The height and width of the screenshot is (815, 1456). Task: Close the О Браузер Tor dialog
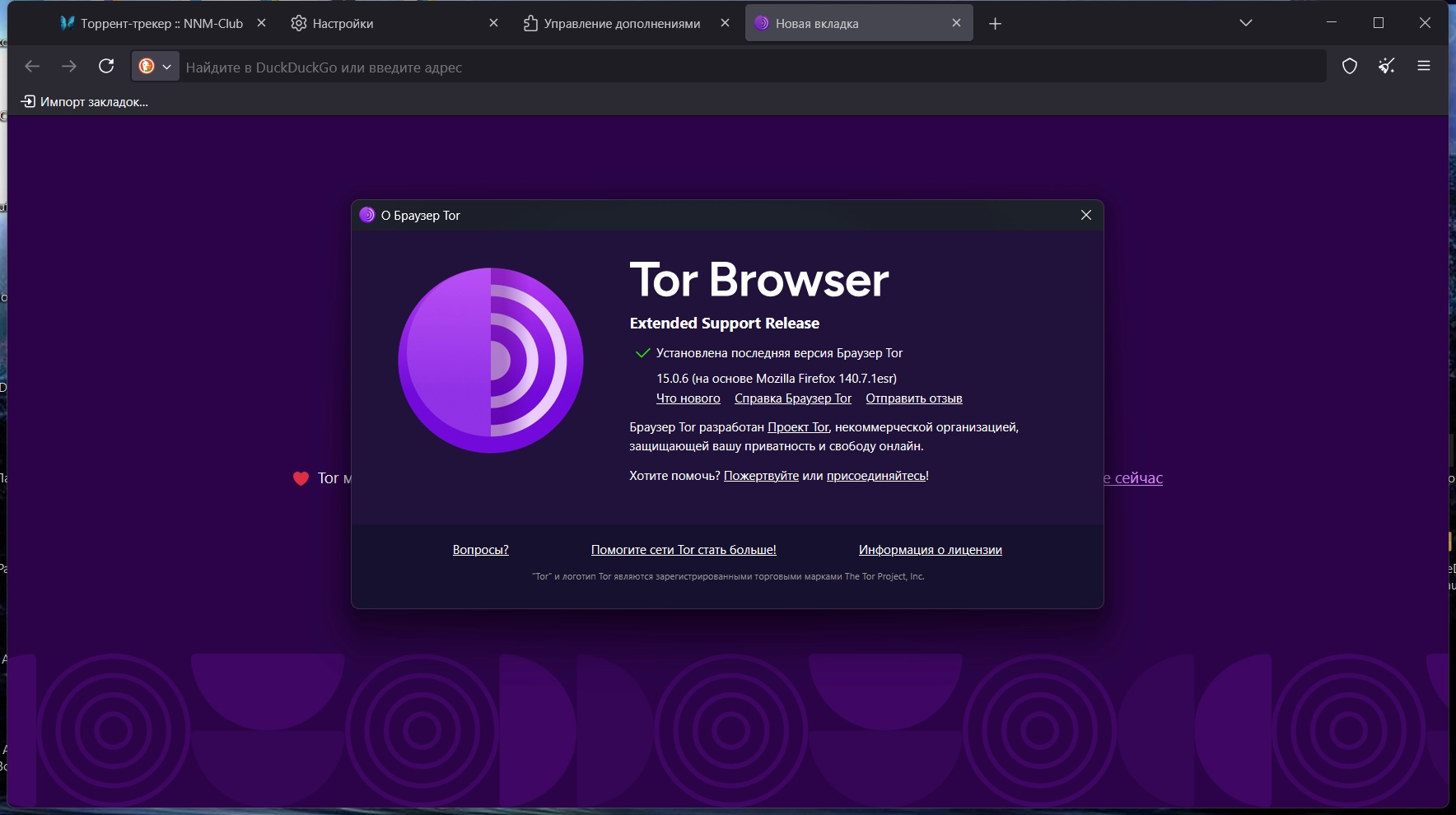(1086, 215)
